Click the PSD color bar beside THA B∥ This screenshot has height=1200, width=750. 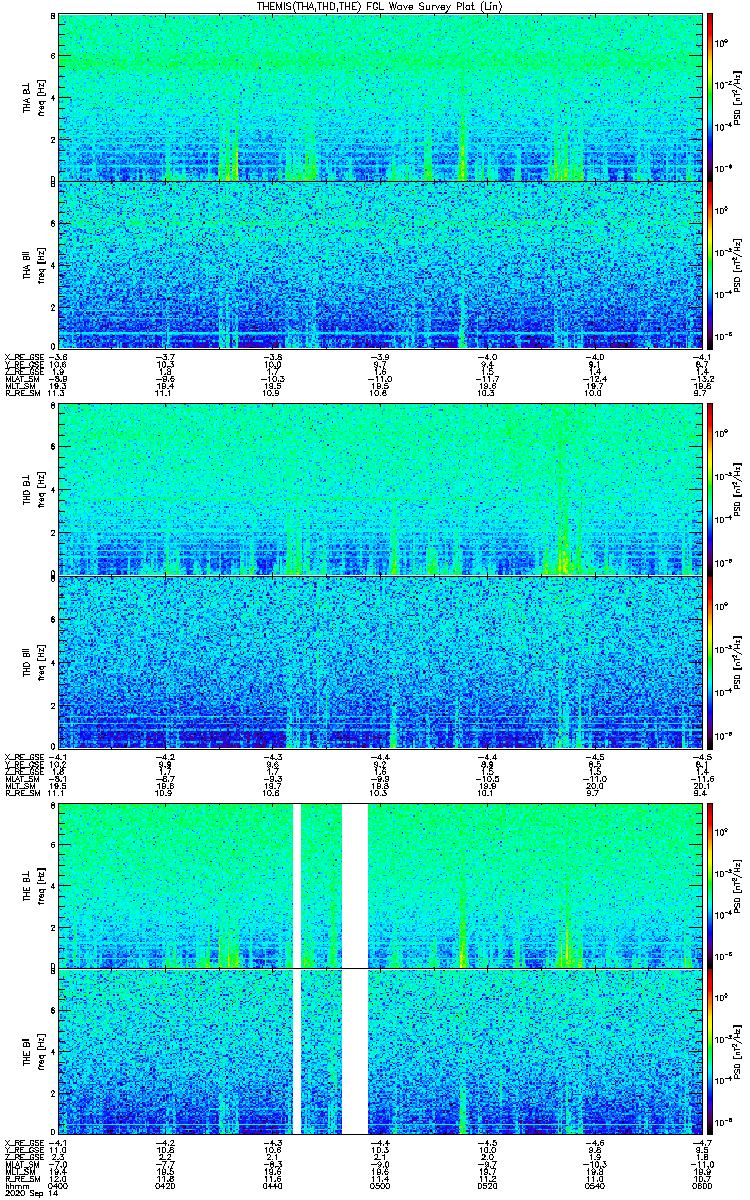(x=710, y=265)
